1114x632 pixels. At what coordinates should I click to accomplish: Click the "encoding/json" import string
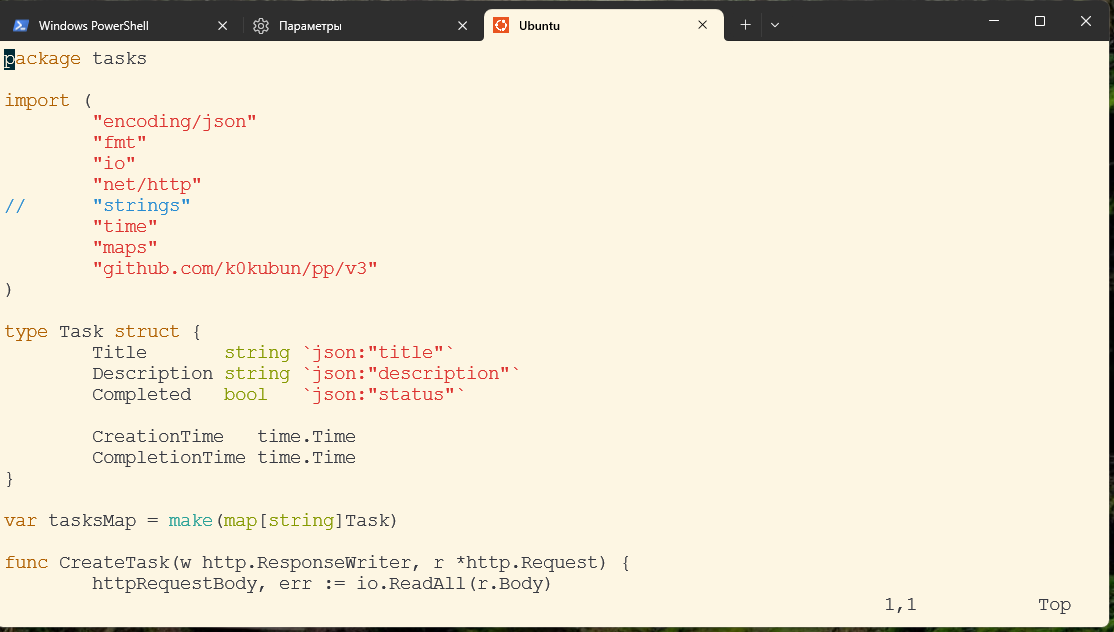(x=174, y=122)
